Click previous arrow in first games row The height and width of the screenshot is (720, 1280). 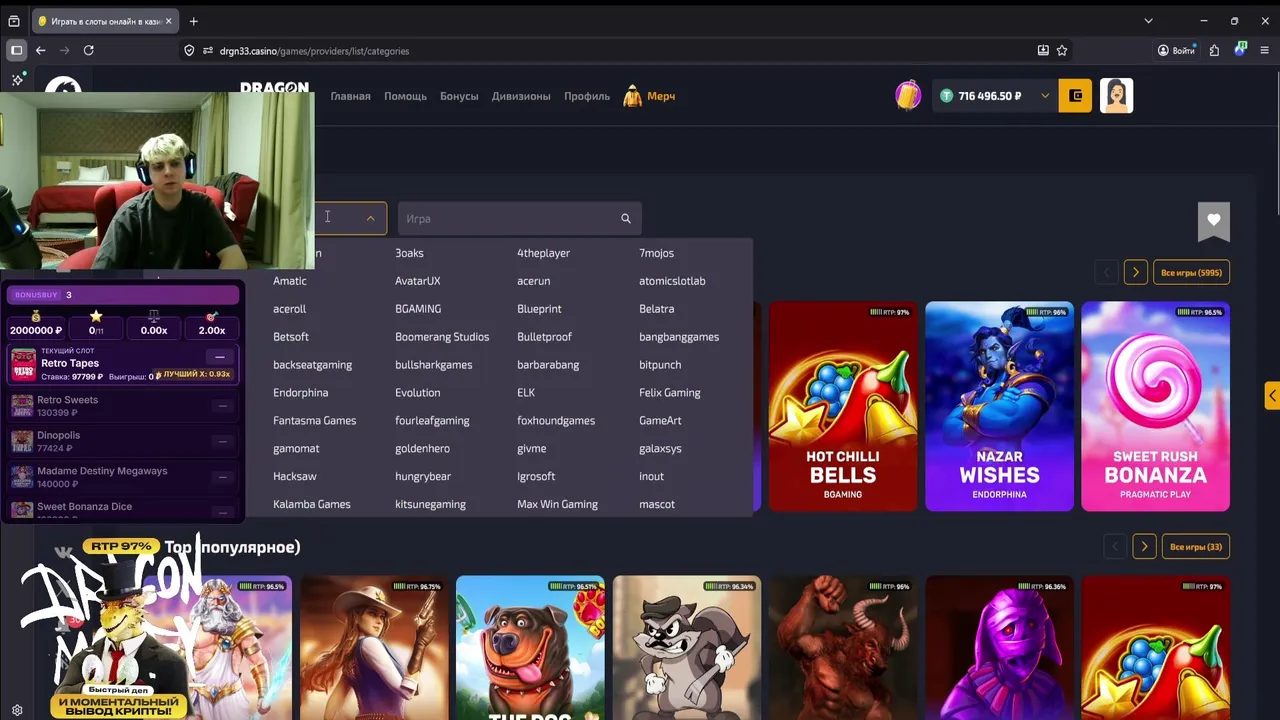click(x=1106, y=272)
